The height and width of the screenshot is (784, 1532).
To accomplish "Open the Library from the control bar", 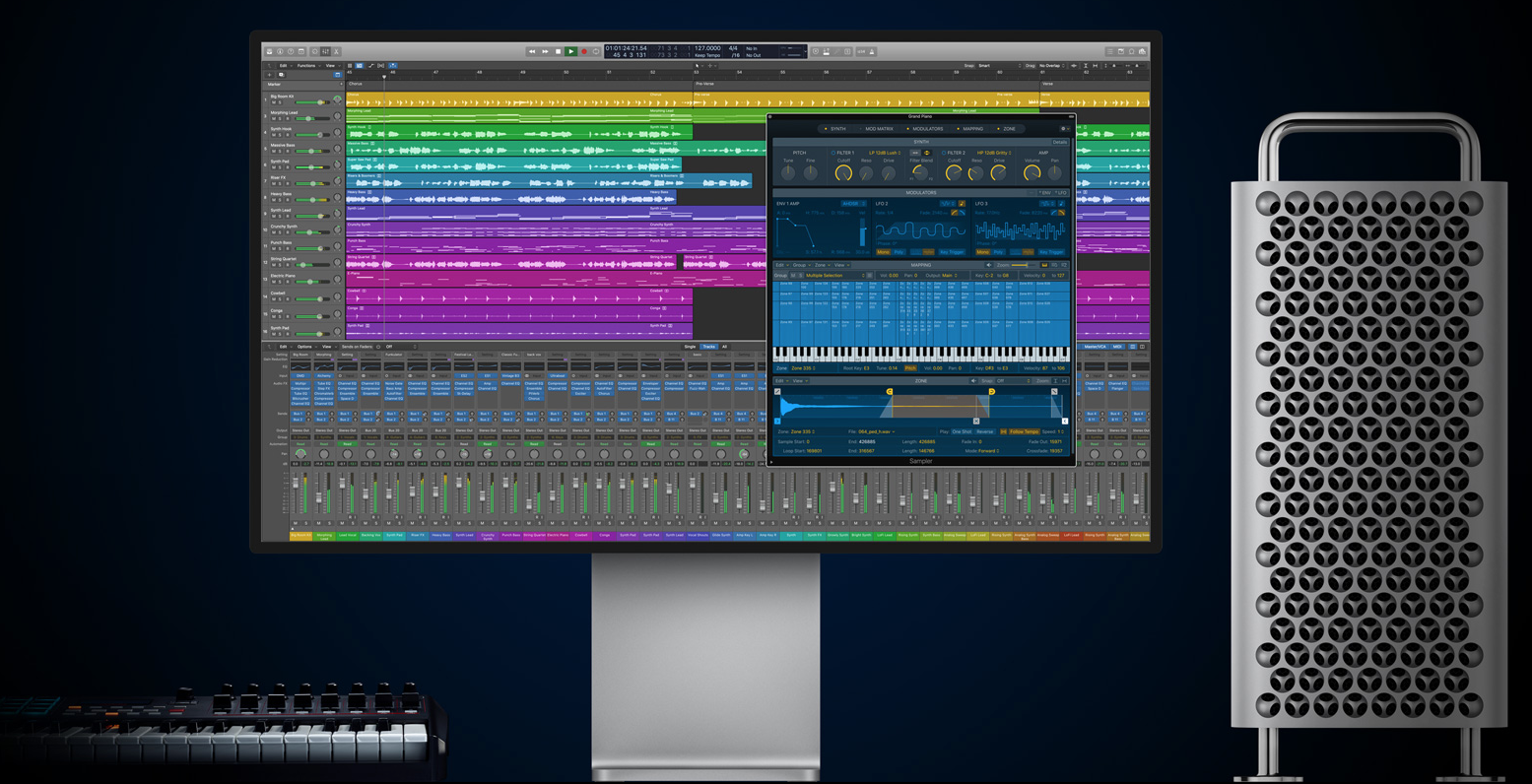I will click(270, 51).
